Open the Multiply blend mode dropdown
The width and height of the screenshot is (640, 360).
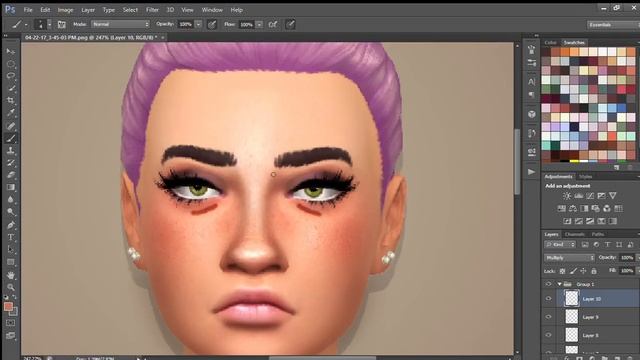point(569,258)
